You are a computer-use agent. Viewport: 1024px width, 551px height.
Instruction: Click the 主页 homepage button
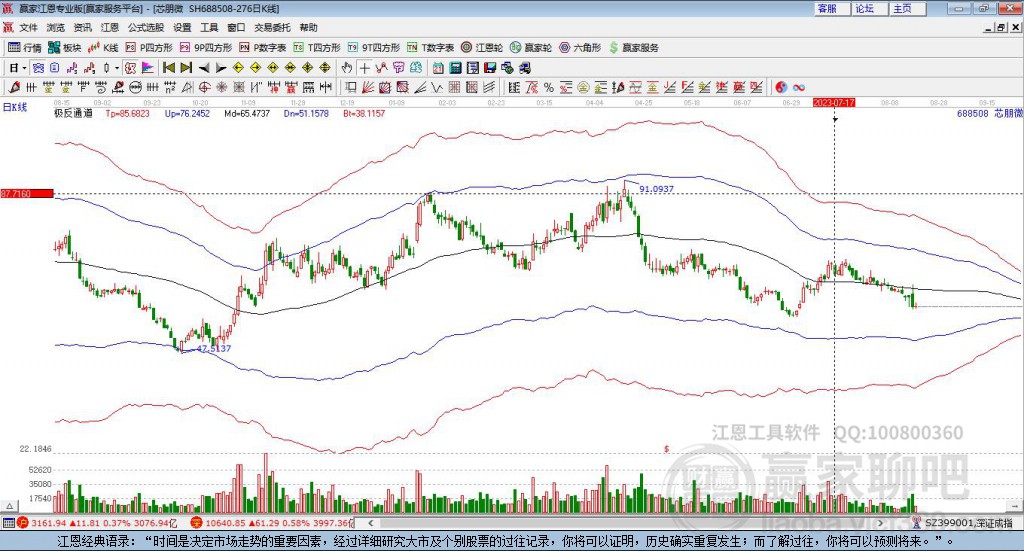[906, 8]
